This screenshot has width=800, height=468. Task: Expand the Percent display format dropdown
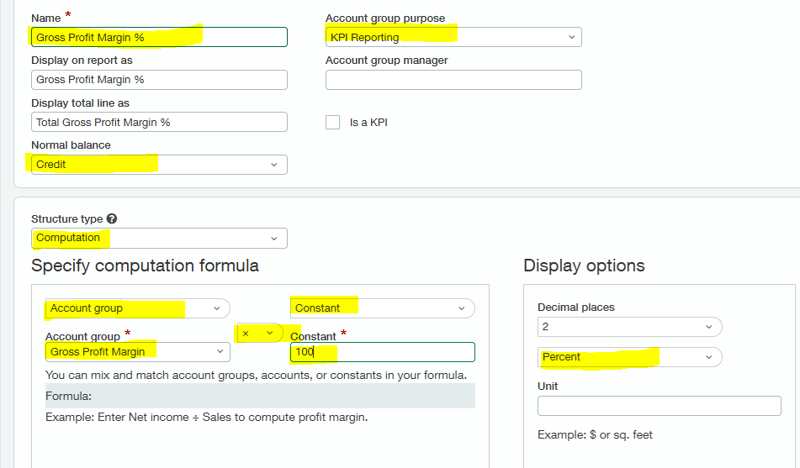(x=629, y=357)
